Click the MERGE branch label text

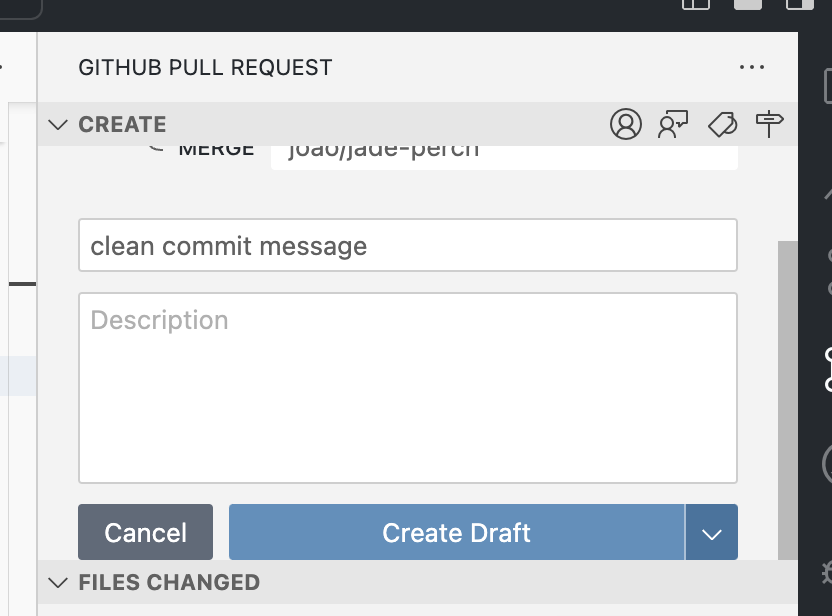[x=215, y=148]
